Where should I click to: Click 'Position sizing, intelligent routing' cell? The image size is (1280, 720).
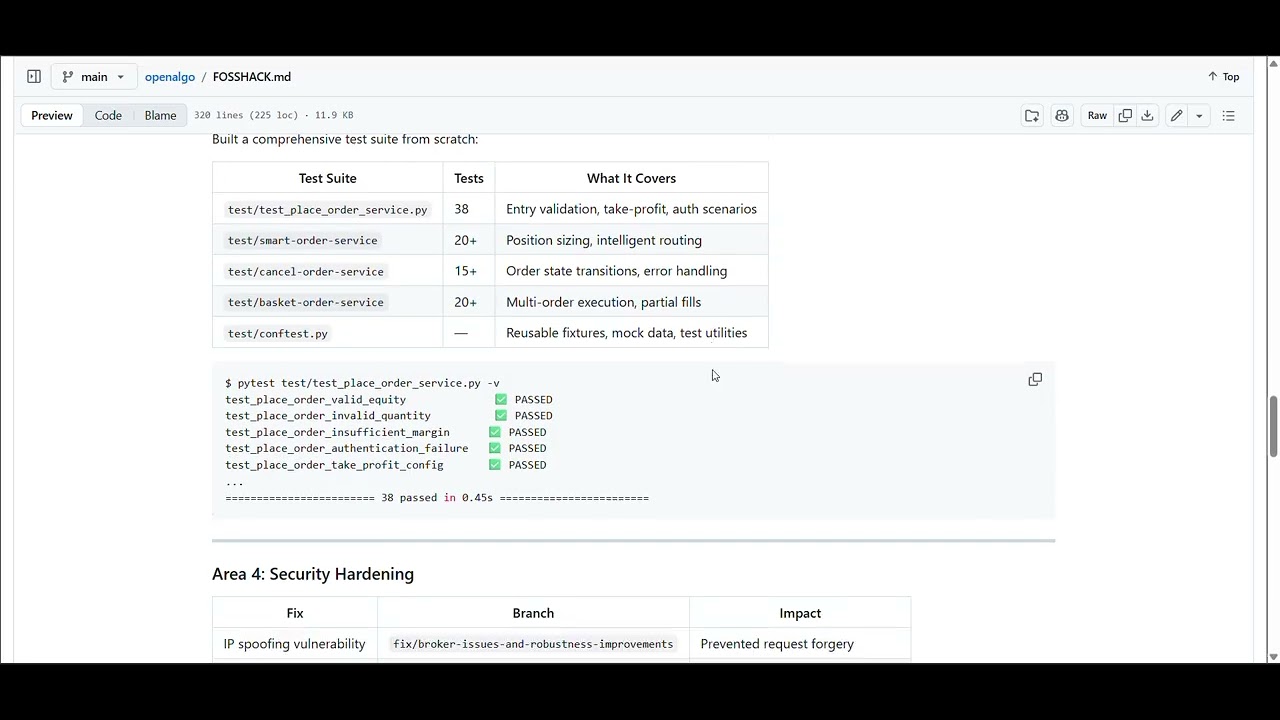pos(631,240)
